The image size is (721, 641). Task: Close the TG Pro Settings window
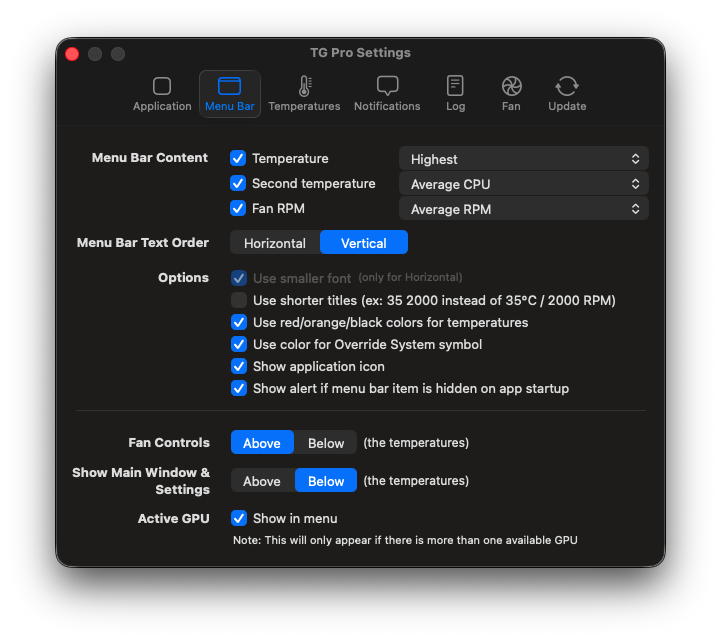[72, 54]
